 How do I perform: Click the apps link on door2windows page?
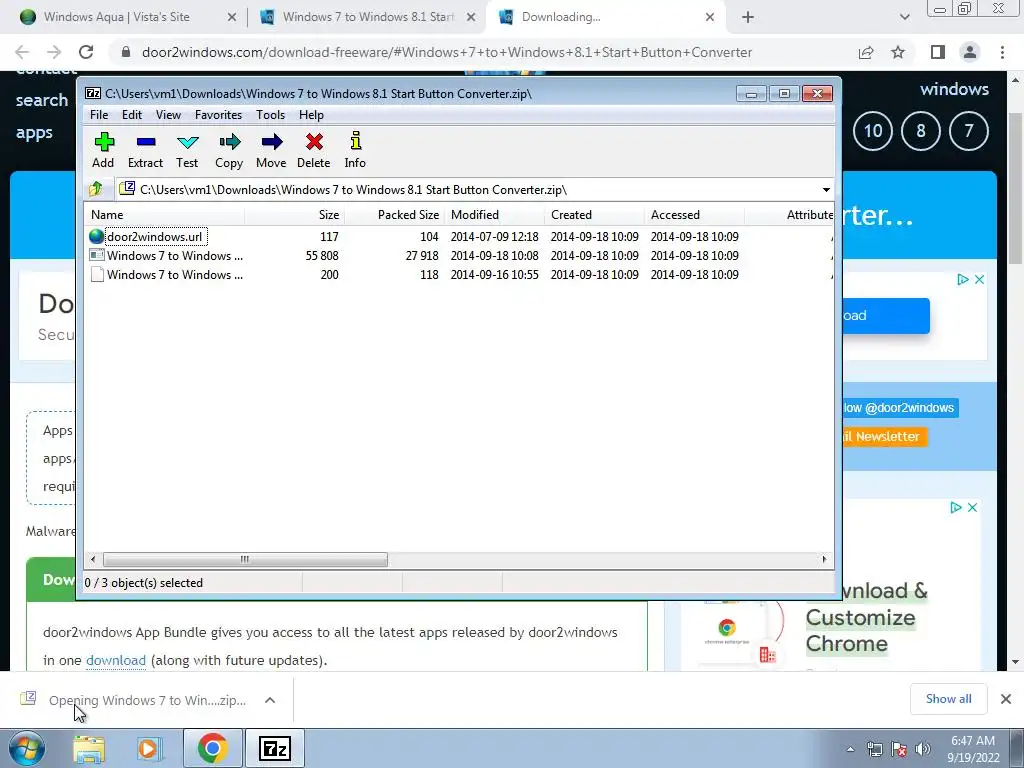[x=34, y=133]
